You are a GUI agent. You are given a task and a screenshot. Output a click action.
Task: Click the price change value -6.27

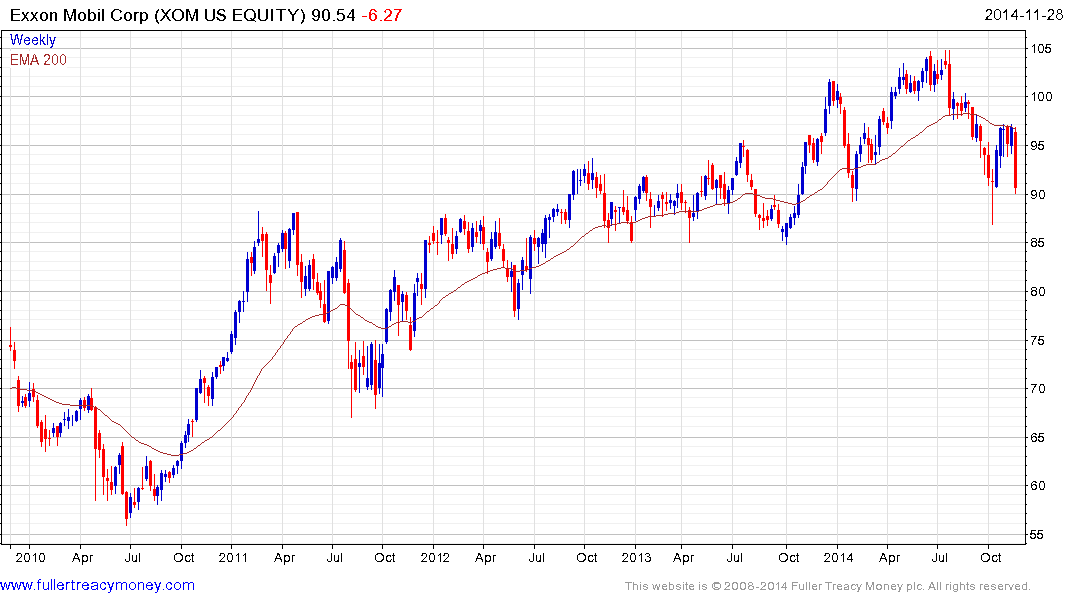tap(382, 15)
